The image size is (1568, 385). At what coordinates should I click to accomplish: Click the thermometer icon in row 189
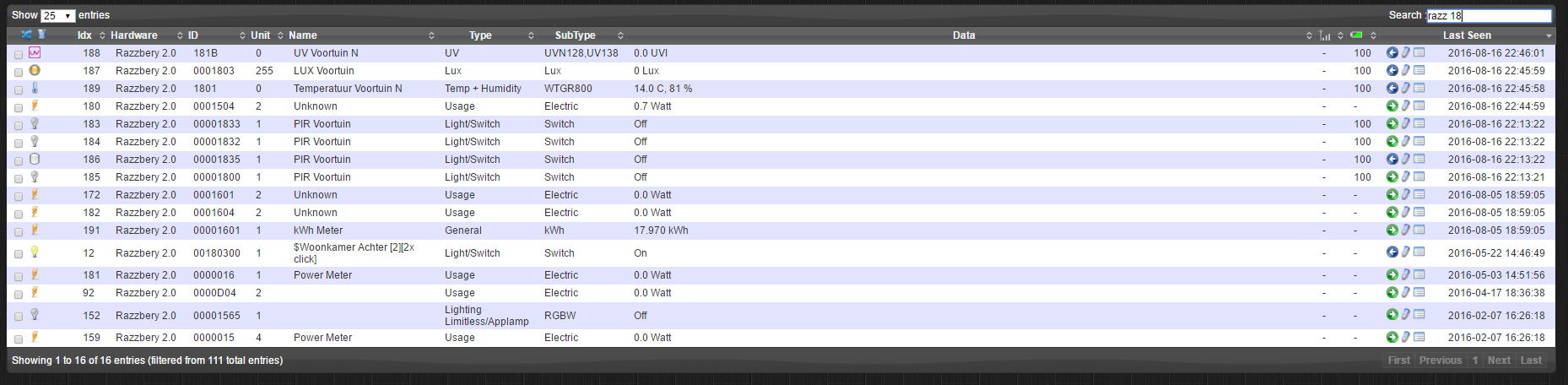(35, 88)
